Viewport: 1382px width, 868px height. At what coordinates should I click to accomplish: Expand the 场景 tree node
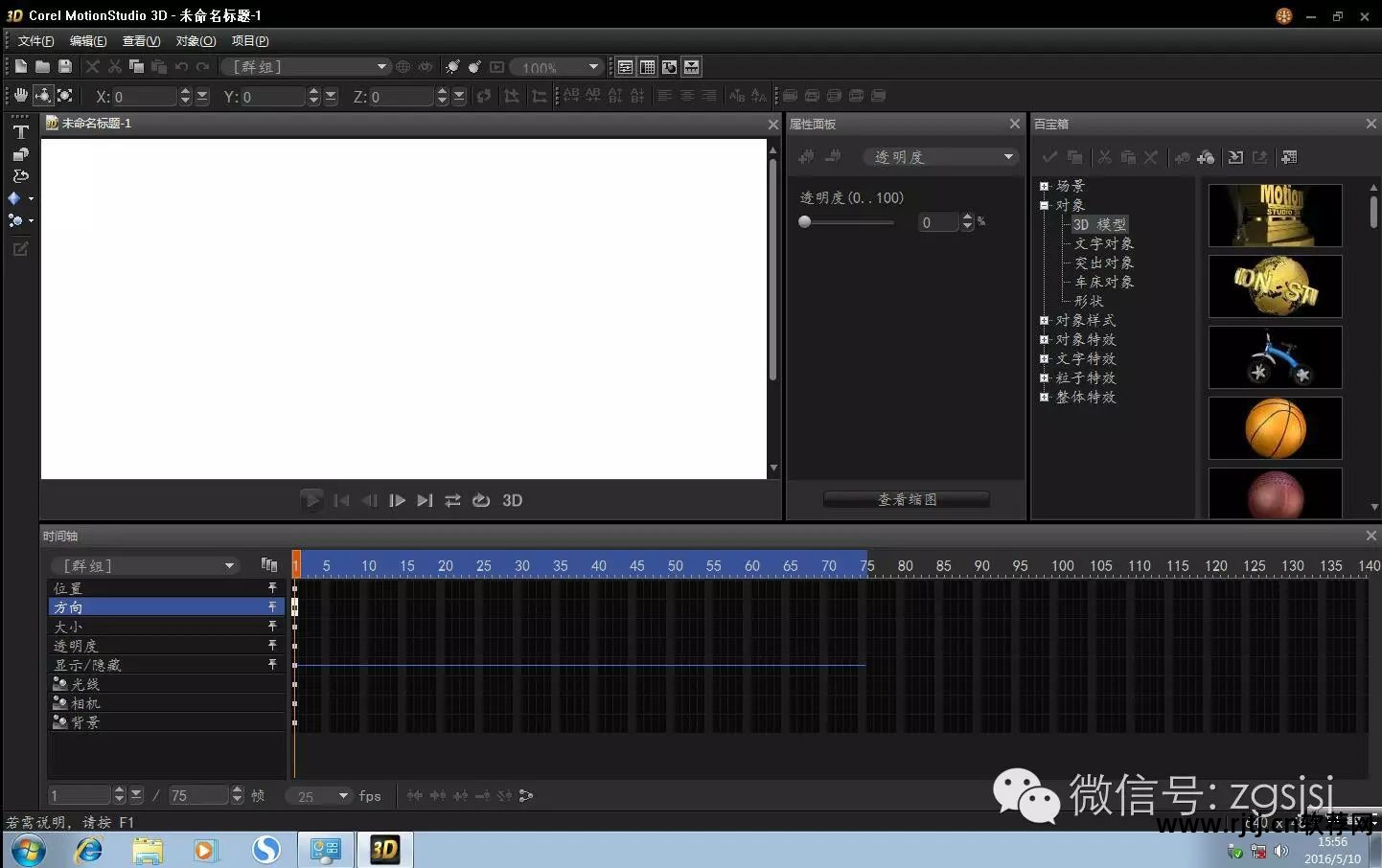tap(1045, 186)
